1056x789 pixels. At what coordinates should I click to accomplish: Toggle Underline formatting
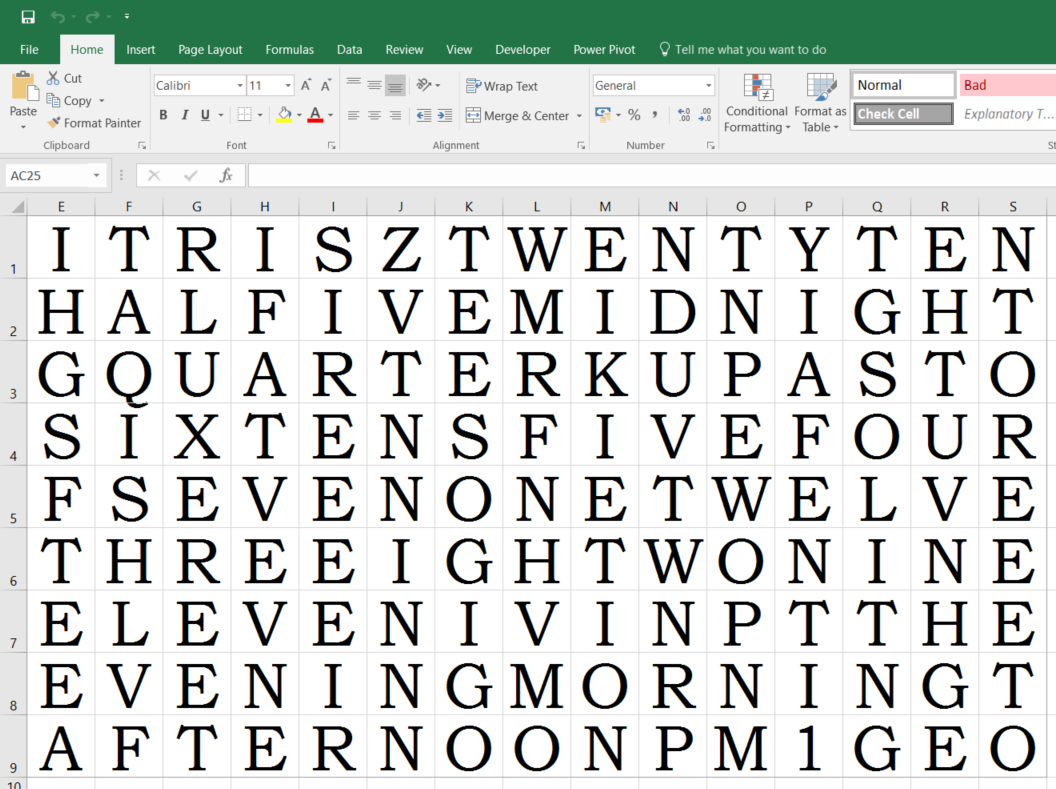tap(205, 115)
